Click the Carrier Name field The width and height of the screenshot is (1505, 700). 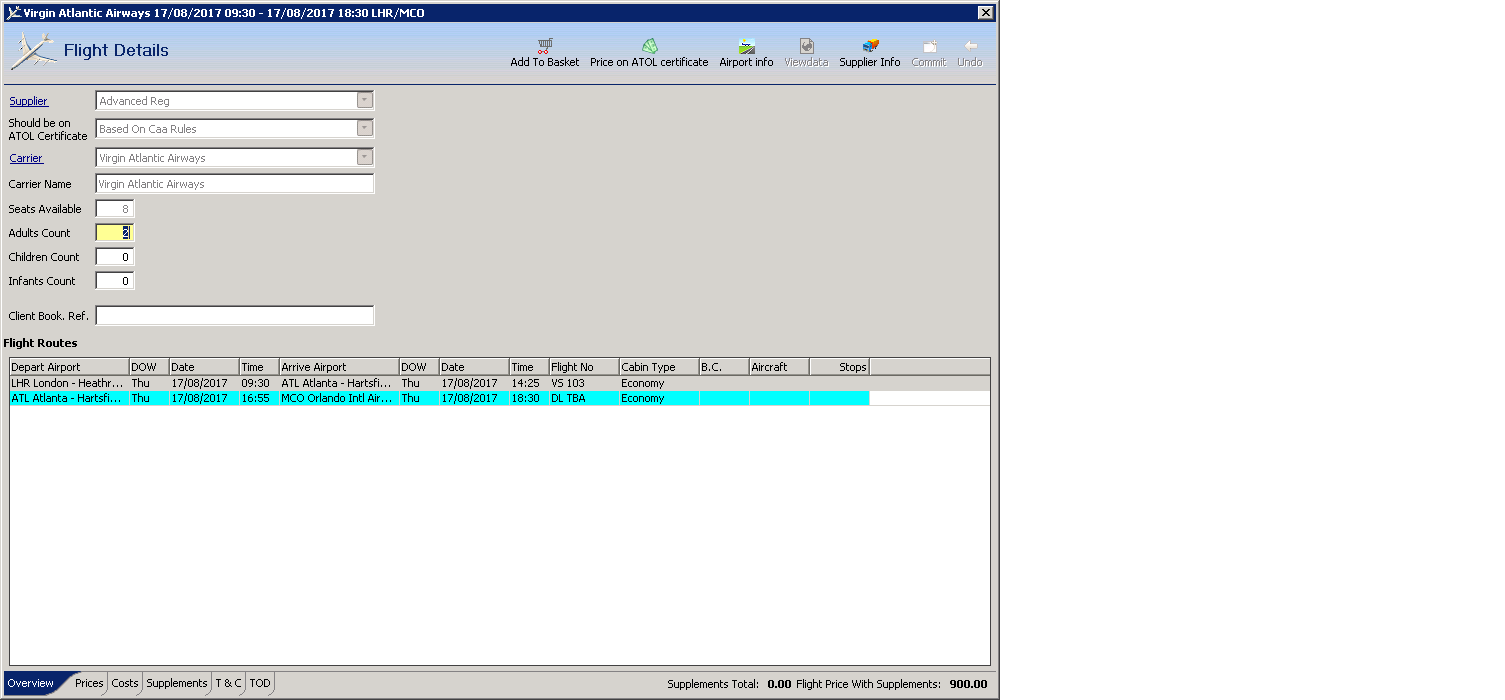pyautogui.click(x=235, y=184)
